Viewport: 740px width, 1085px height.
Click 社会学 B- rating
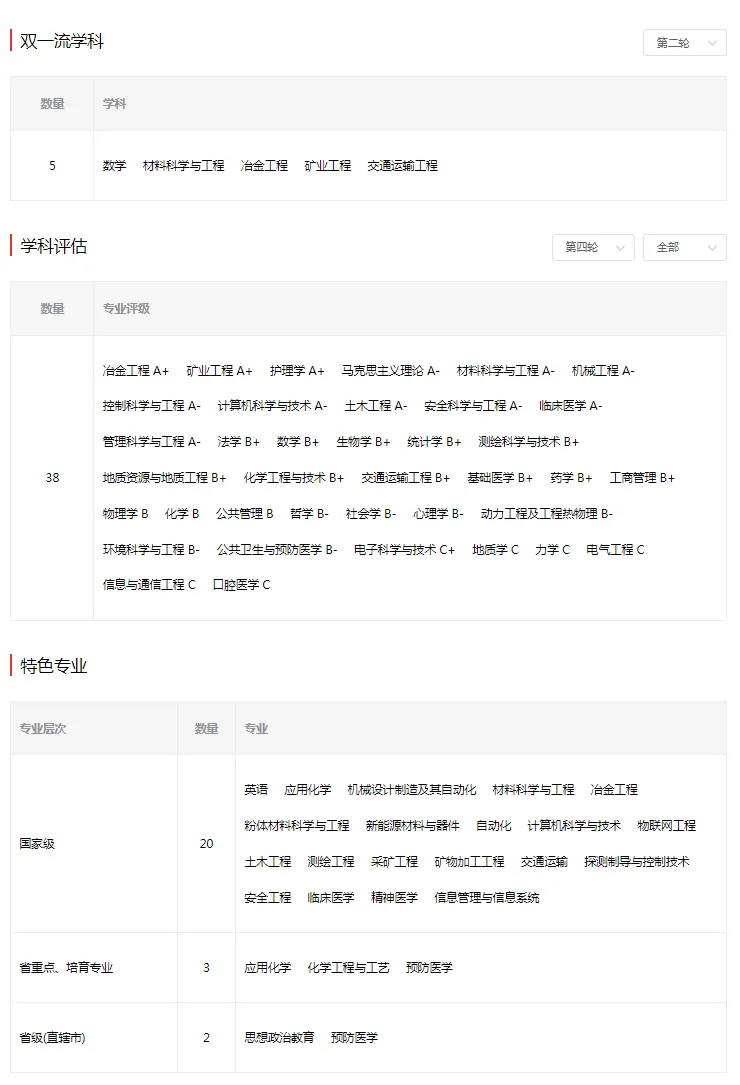pos(371,513)
